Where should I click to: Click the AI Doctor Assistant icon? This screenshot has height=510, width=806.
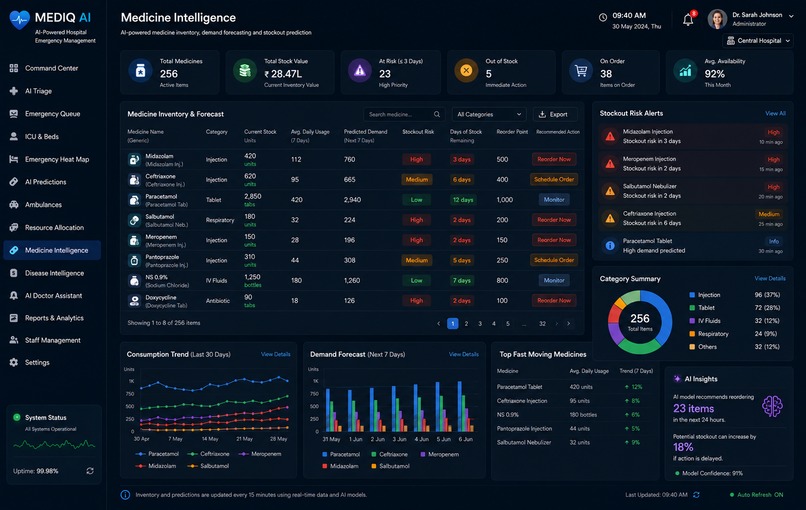pos(14,296)
